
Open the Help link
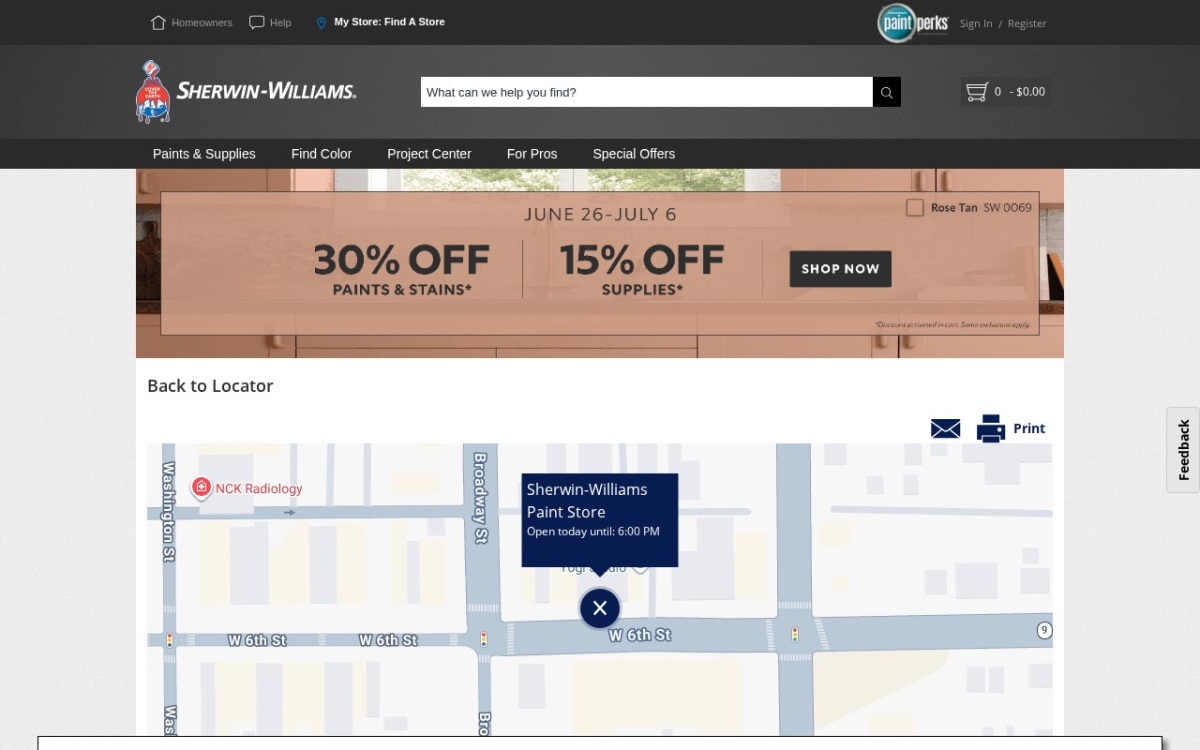click(x=280, y=22)
